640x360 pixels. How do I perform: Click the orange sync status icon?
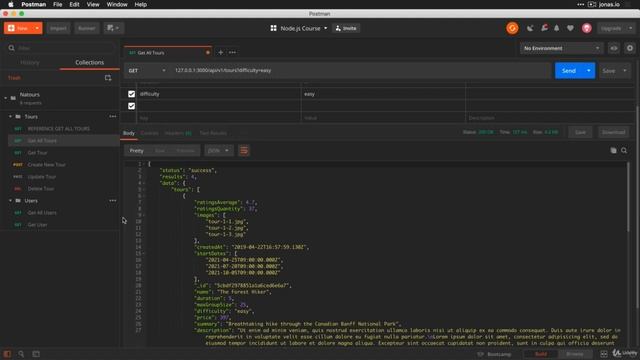pyautogui.click(x=512, y=28)
